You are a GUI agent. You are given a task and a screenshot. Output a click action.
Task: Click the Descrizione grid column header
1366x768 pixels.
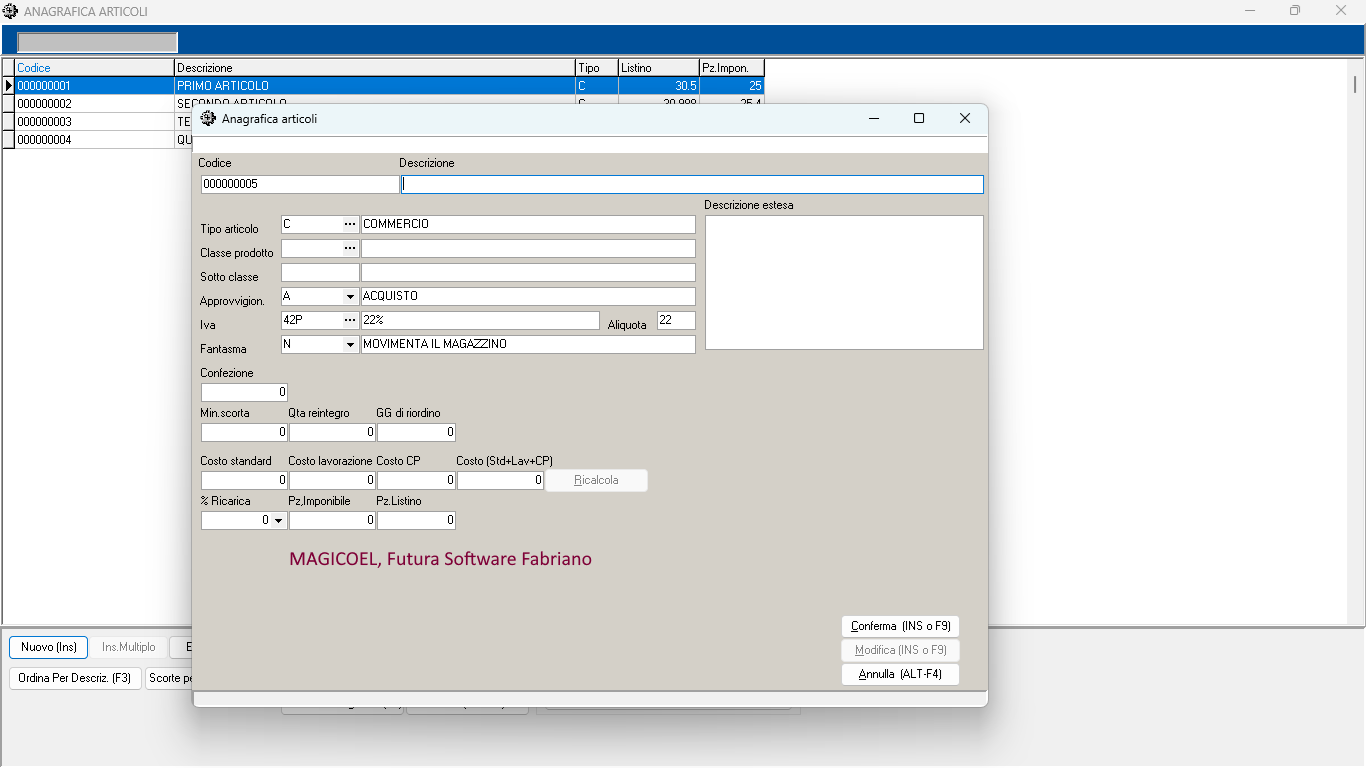pyautogui.click(x=374, y=68)
